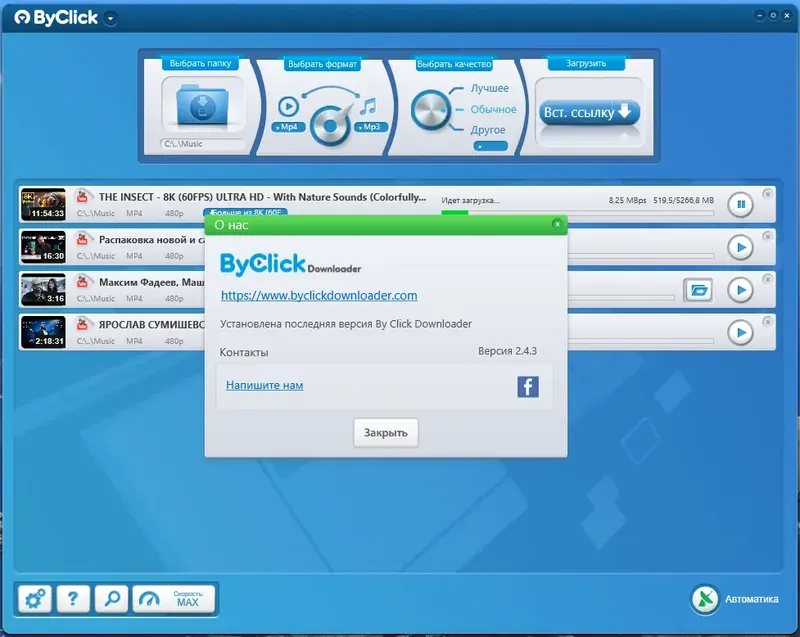Click the music note format icon
This screenshot has height=637, width=800.
pyautogui.click(x=368, y=106)
